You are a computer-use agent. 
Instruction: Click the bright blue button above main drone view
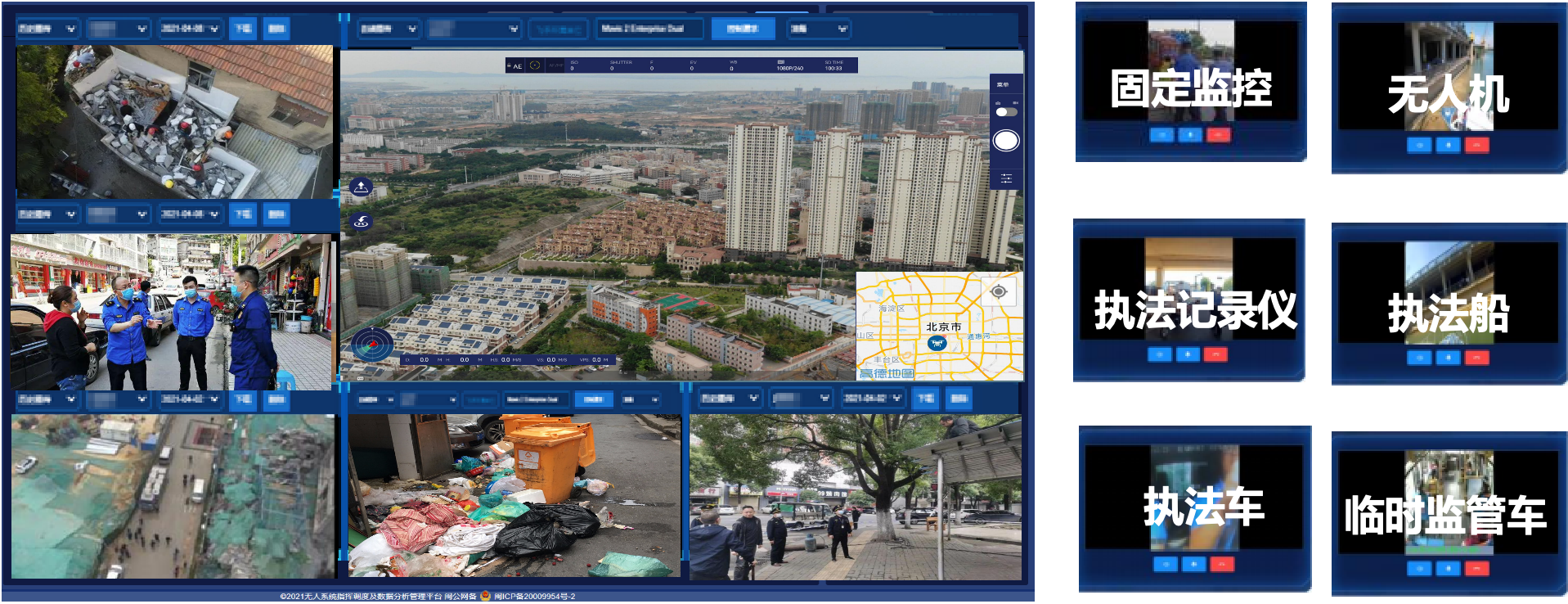742,29
